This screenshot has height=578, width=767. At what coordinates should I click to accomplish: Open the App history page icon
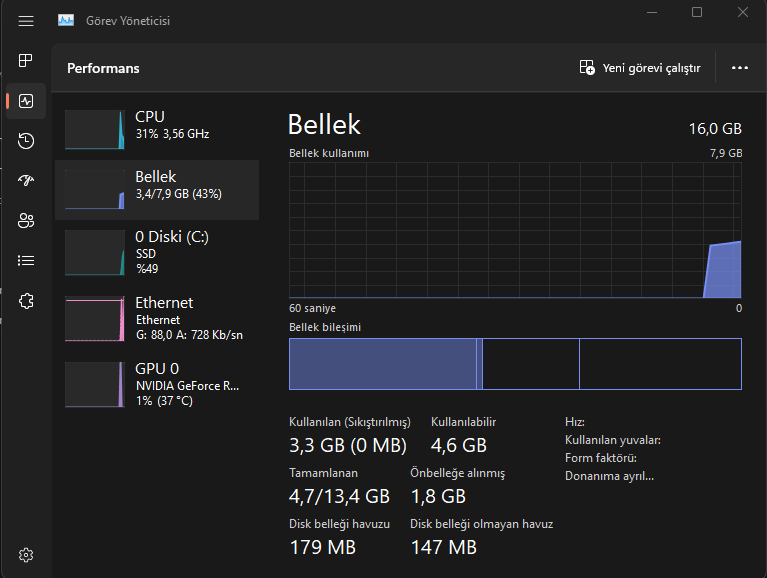pyautogui.click(x=26, y=141)
